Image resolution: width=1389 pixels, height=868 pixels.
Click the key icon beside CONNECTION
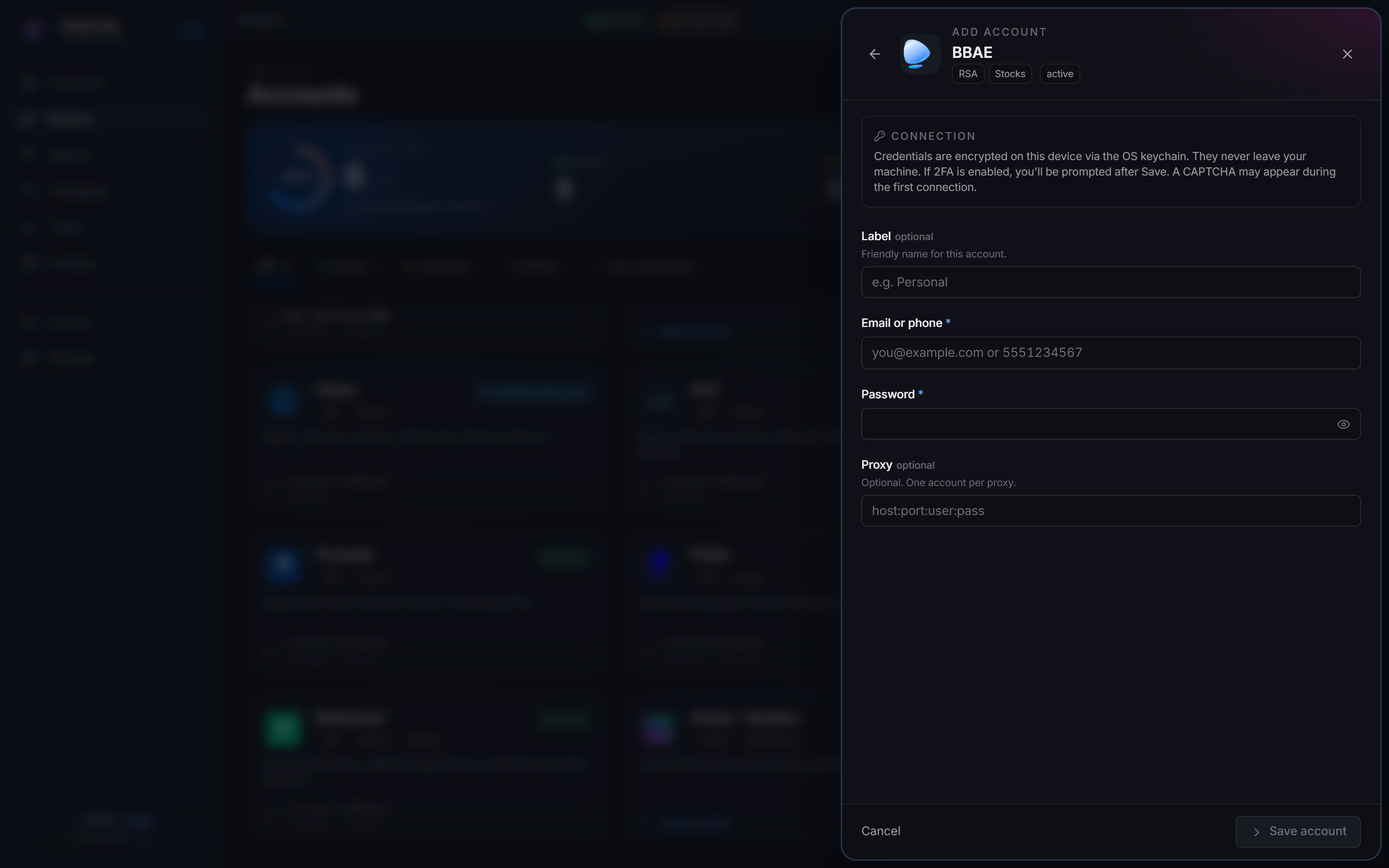(879, 136)
